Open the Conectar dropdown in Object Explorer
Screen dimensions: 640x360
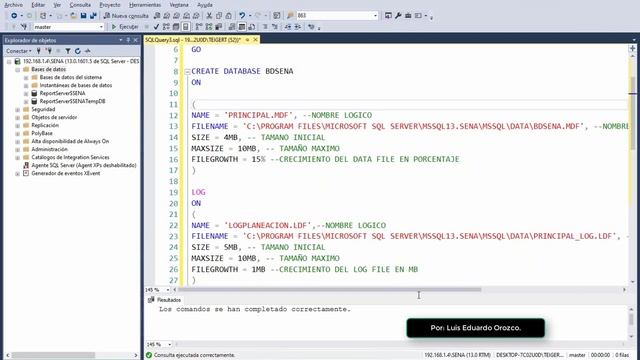pyautogui.click(x=18, y=51)
